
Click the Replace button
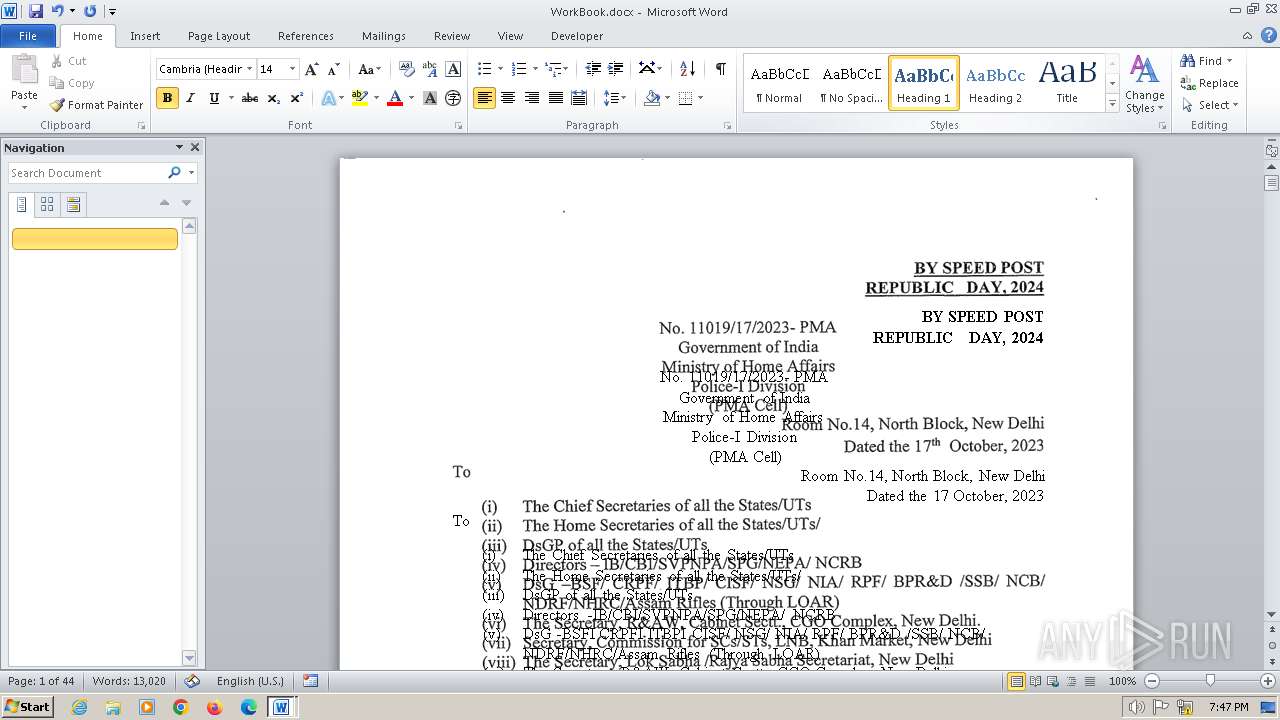[1209, 83]
